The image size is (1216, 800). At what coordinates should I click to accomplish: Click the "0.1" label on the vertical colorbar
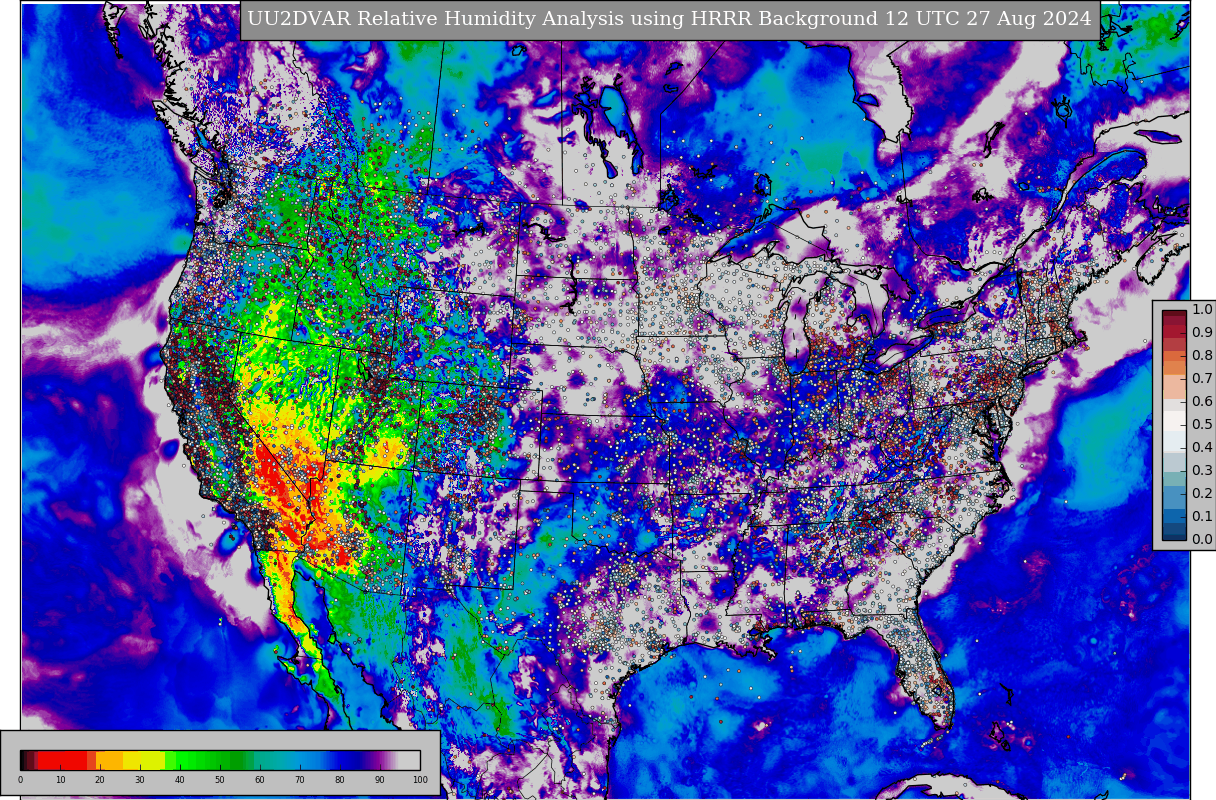(1202, 517)
